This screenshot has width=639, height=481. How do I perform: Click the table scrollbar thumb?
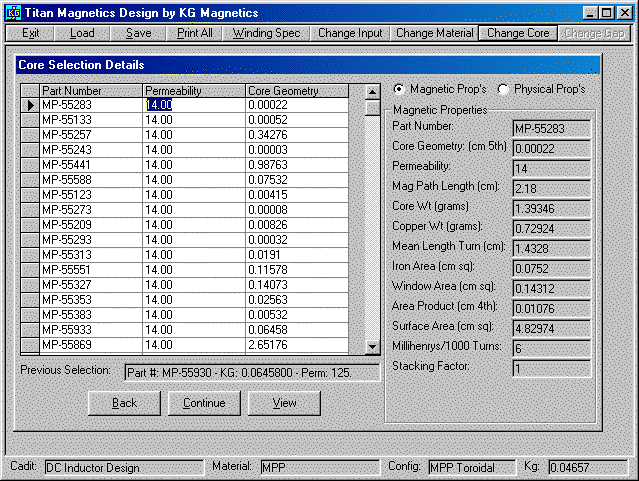click(x=372, y=108)
